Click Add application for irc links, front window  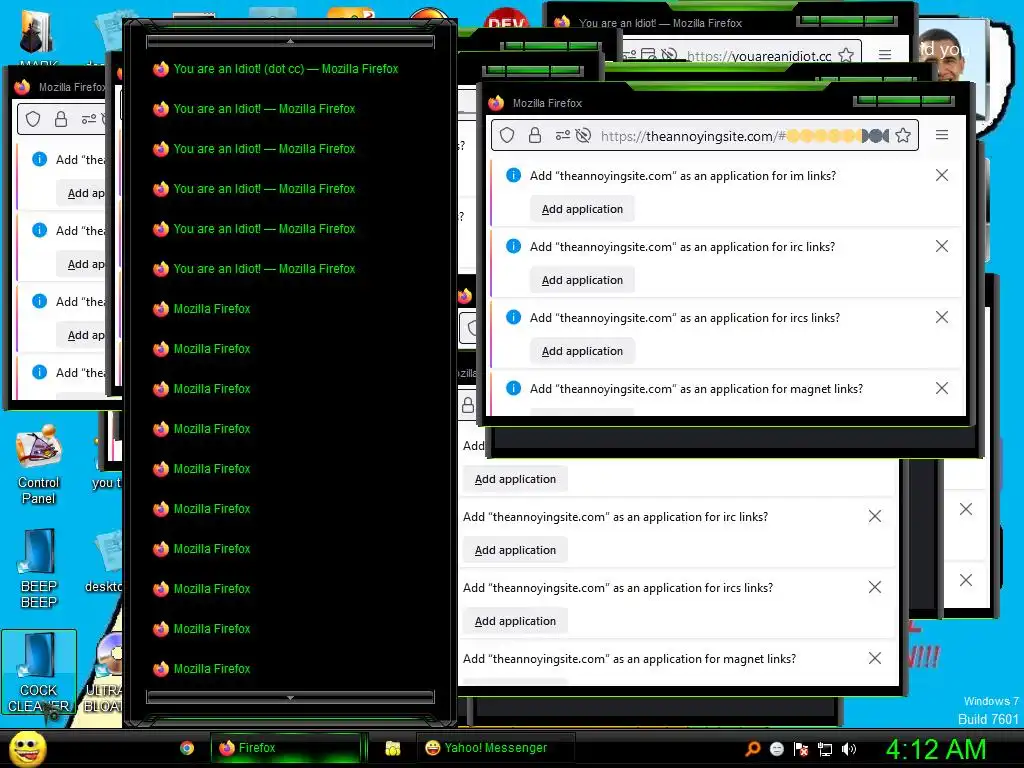(582, 280)
